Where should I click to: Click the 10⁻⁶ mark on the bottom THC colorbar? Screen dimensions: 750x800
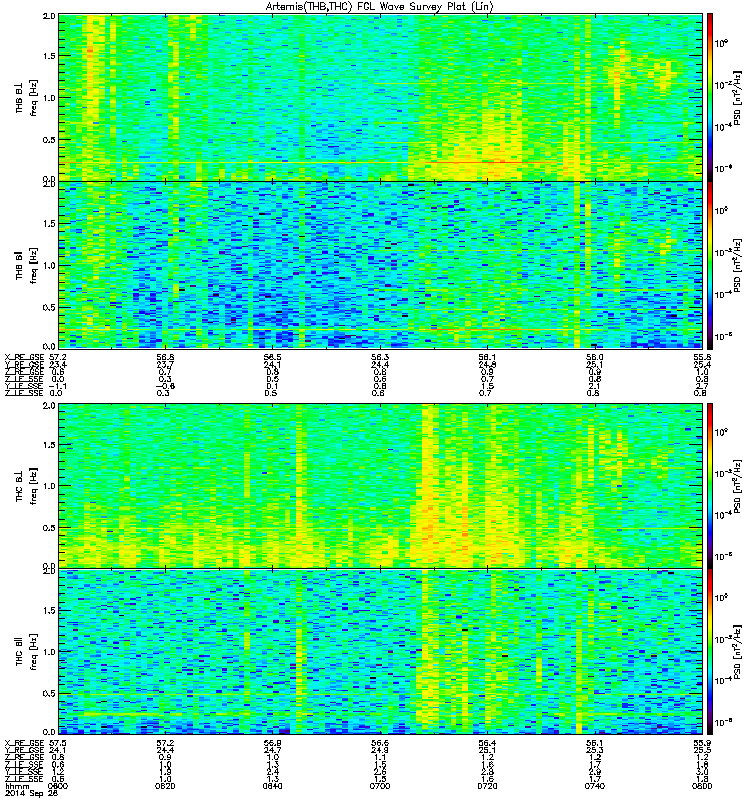pyautogui.click(x=722, y=722)
